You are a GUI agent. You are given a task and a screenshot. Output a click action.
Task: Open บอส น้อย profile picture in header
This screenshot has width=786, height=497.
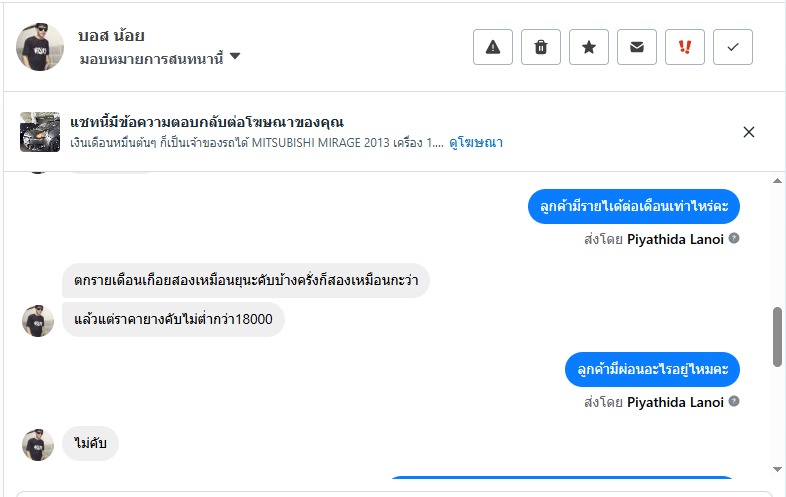(40, 47)
